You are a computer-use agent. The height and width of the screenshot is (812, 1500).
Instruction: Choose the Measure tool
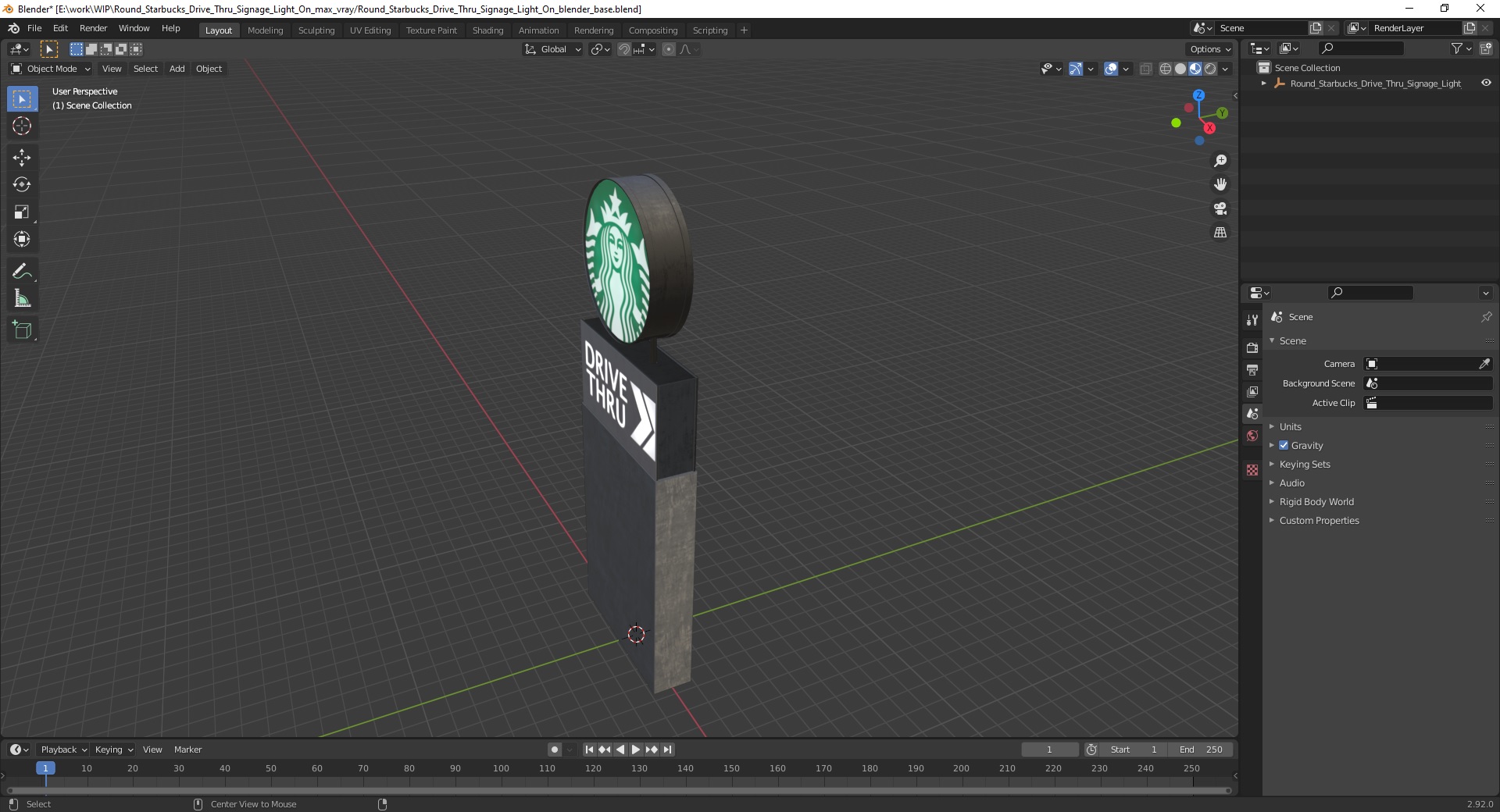coord(22,298)
